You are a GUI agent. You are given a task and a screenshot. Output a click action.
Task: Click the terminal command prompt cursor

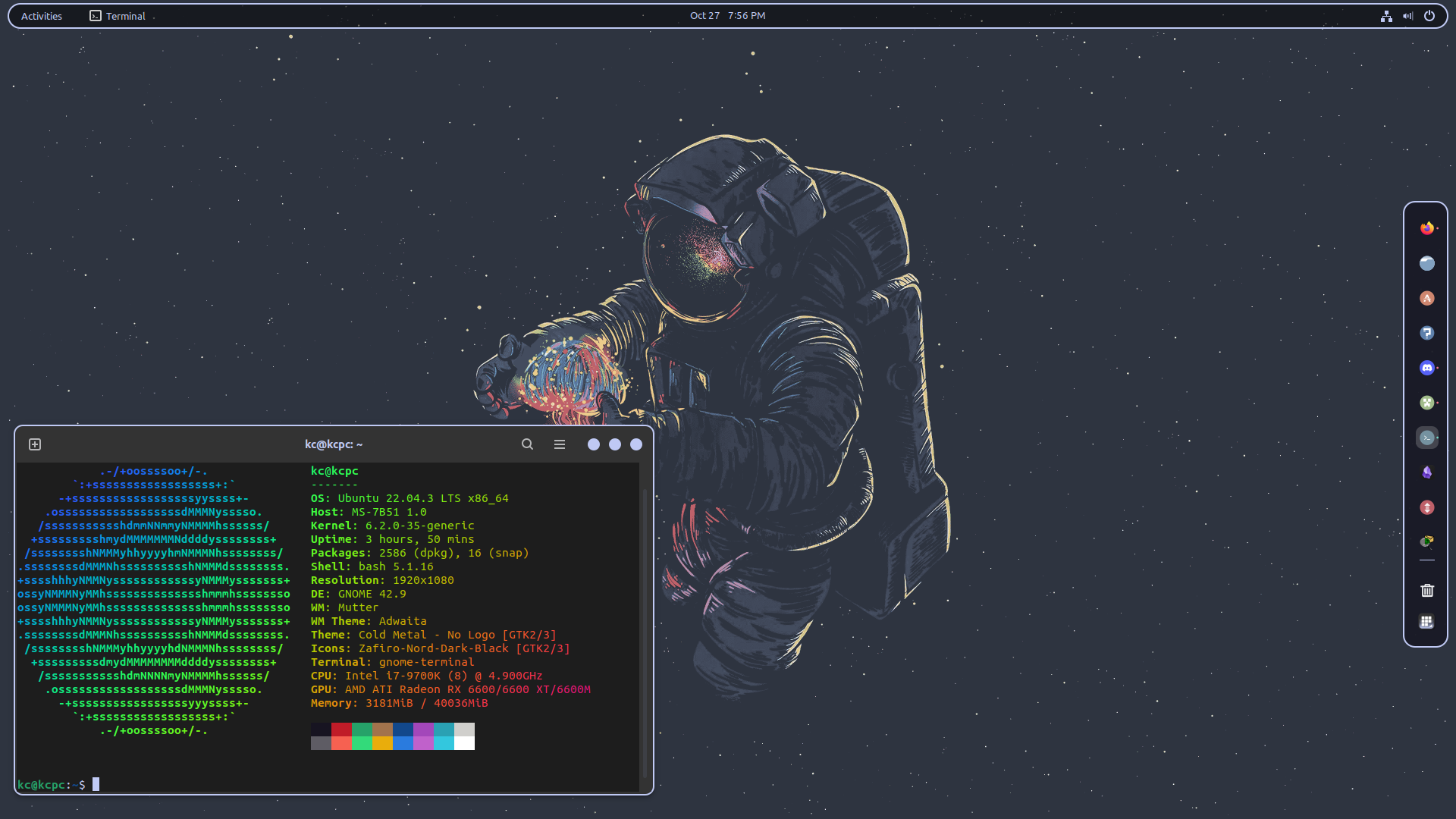(96, 785)
